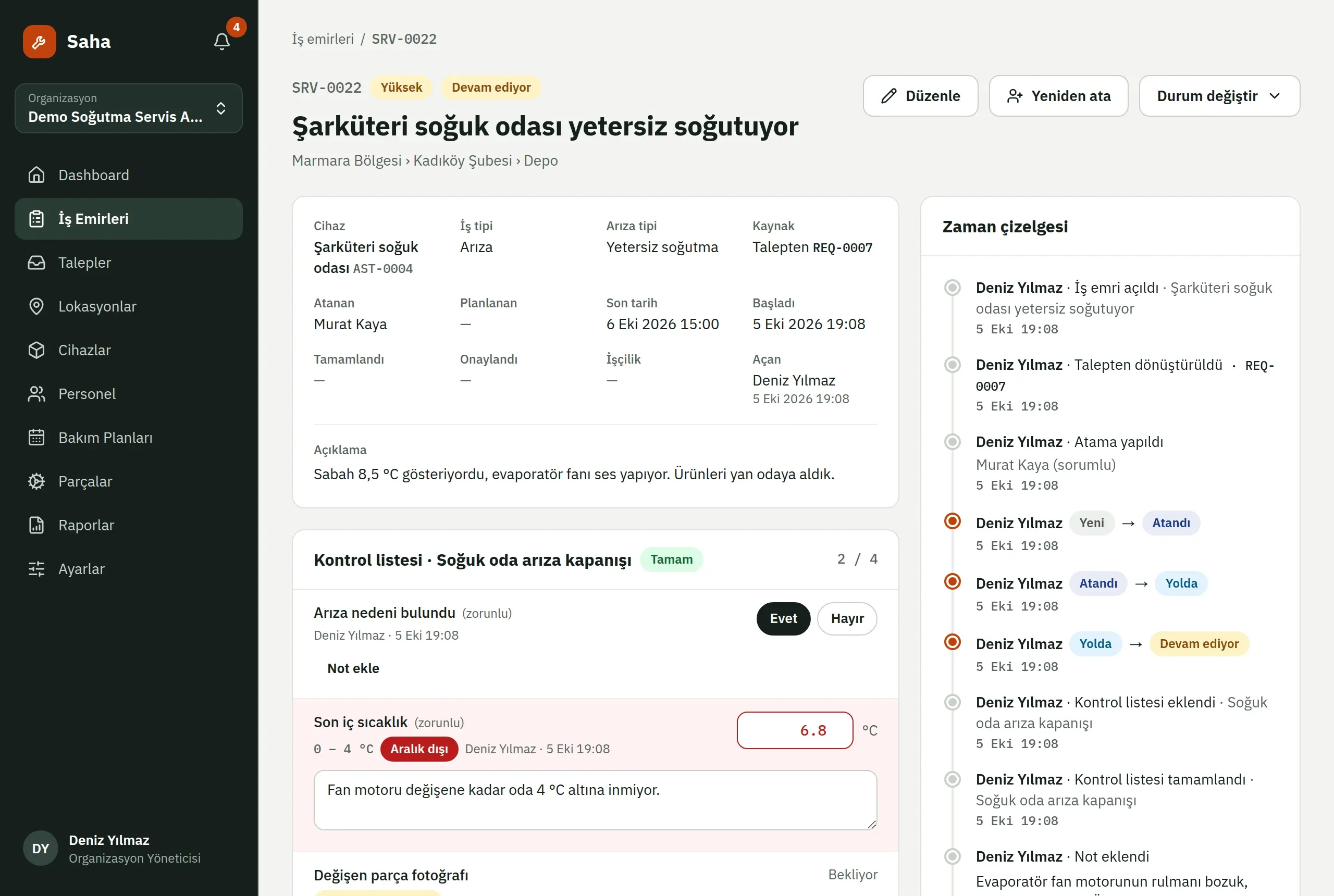Click the Bakım Planları calendar icon
This screenshot has height=896, width=1334.
36,438
